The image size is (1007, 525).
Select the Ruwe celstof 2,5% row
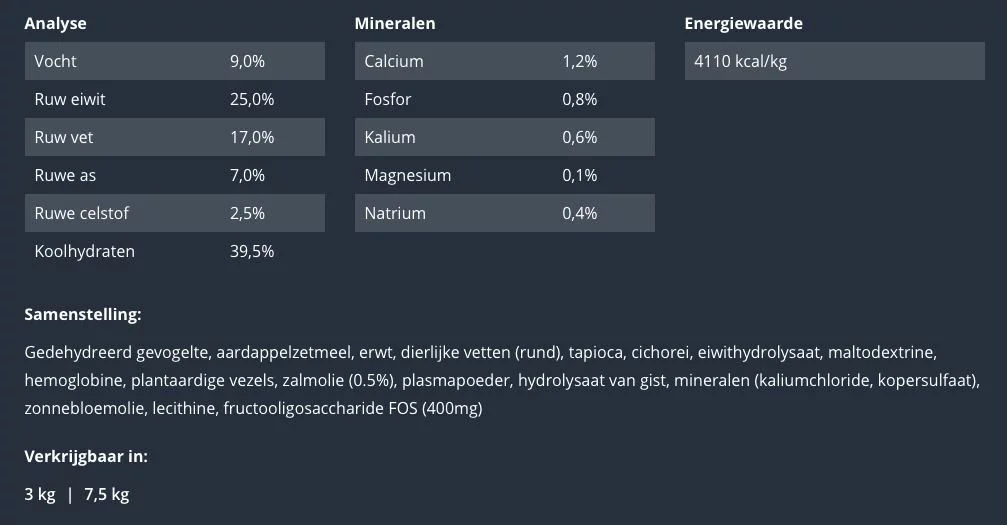click(x=174, y=213)
